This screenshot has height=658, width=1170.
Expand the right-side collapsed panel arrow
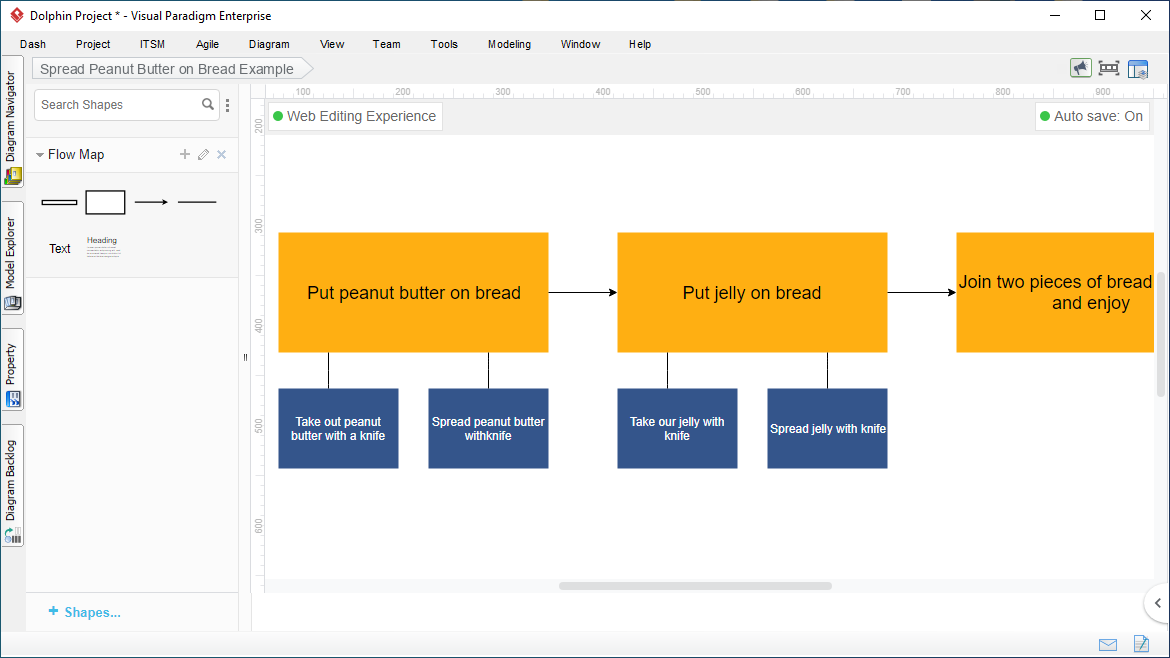click(x=1157, y=603)
